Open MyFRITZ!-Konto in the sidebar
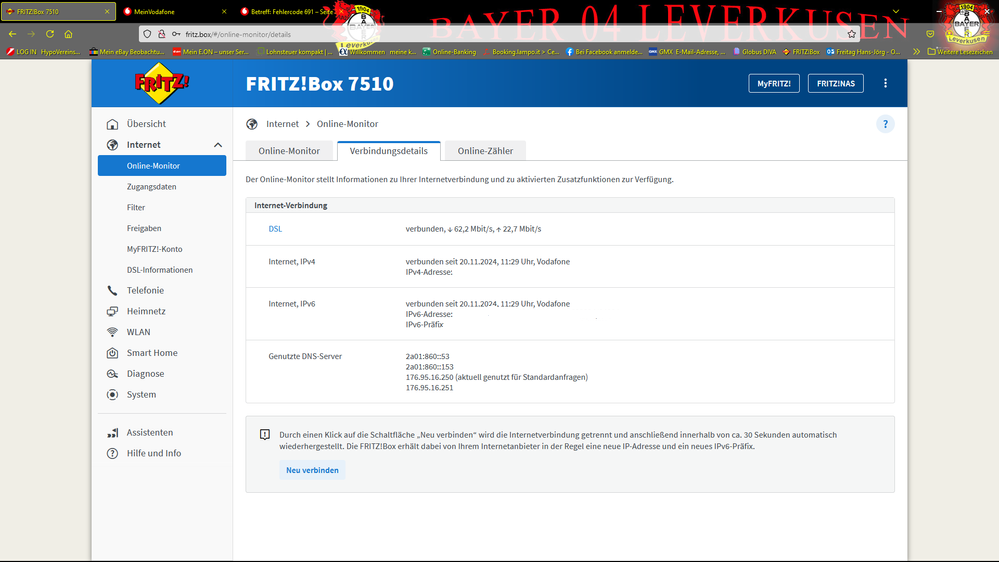The width and height of the screenshot is (999, 562). [x=154, y=249]
